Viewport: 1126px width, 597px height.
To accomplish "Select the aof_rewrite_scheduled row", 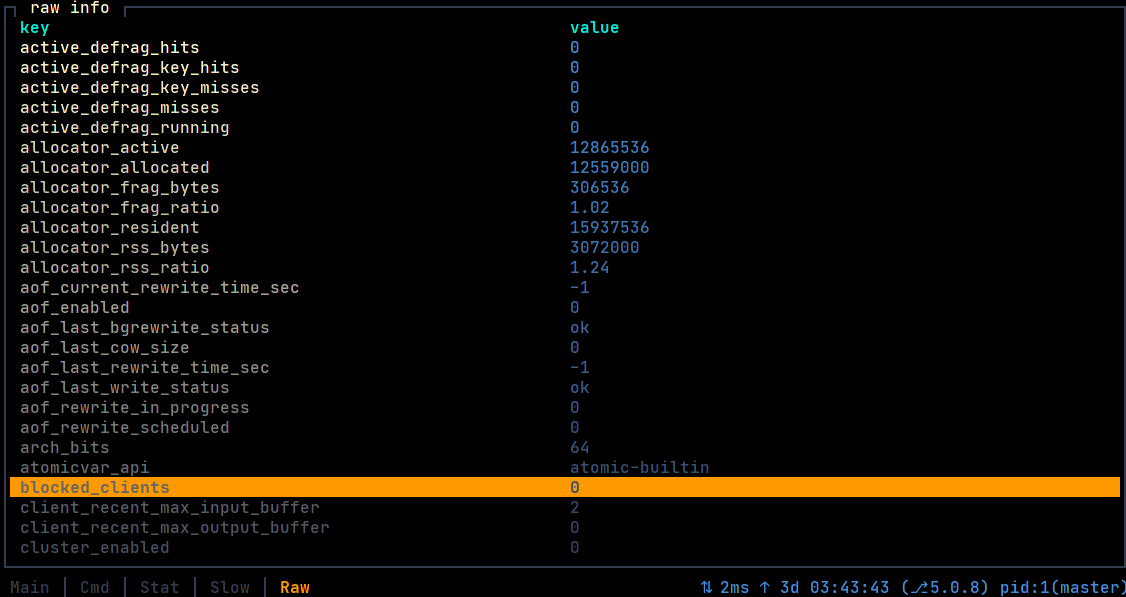I will (x=565, y=428).
